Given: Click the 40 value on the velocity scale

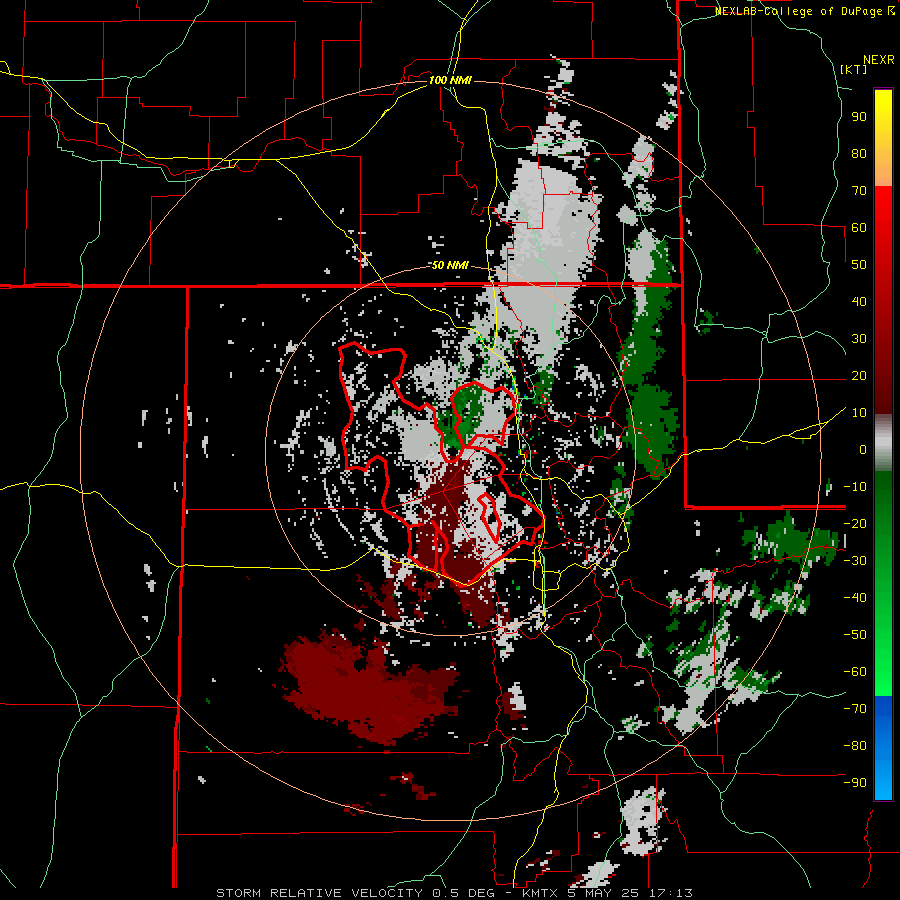Looking at the screenshot, I should click(859, 302).
